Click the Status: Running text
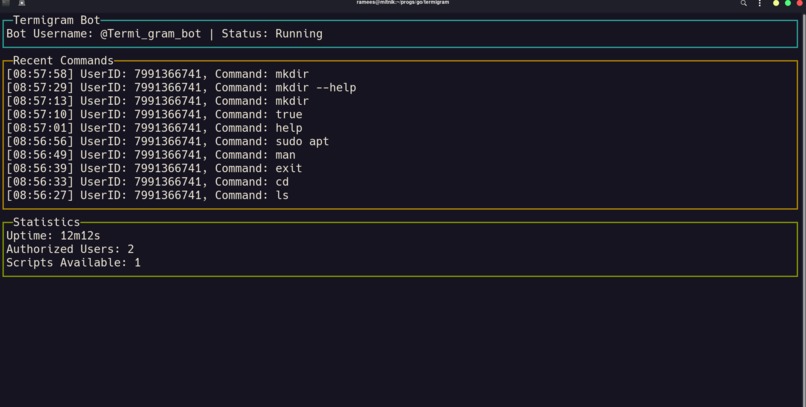The image size is (806, 407). point(272,34)
